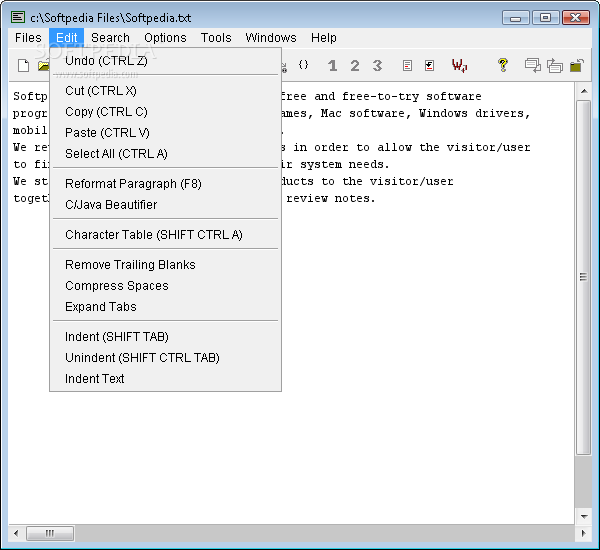Click the number 3 toolbar icon
The height and width of the screenshot is (550, 600).
point(377,65)
